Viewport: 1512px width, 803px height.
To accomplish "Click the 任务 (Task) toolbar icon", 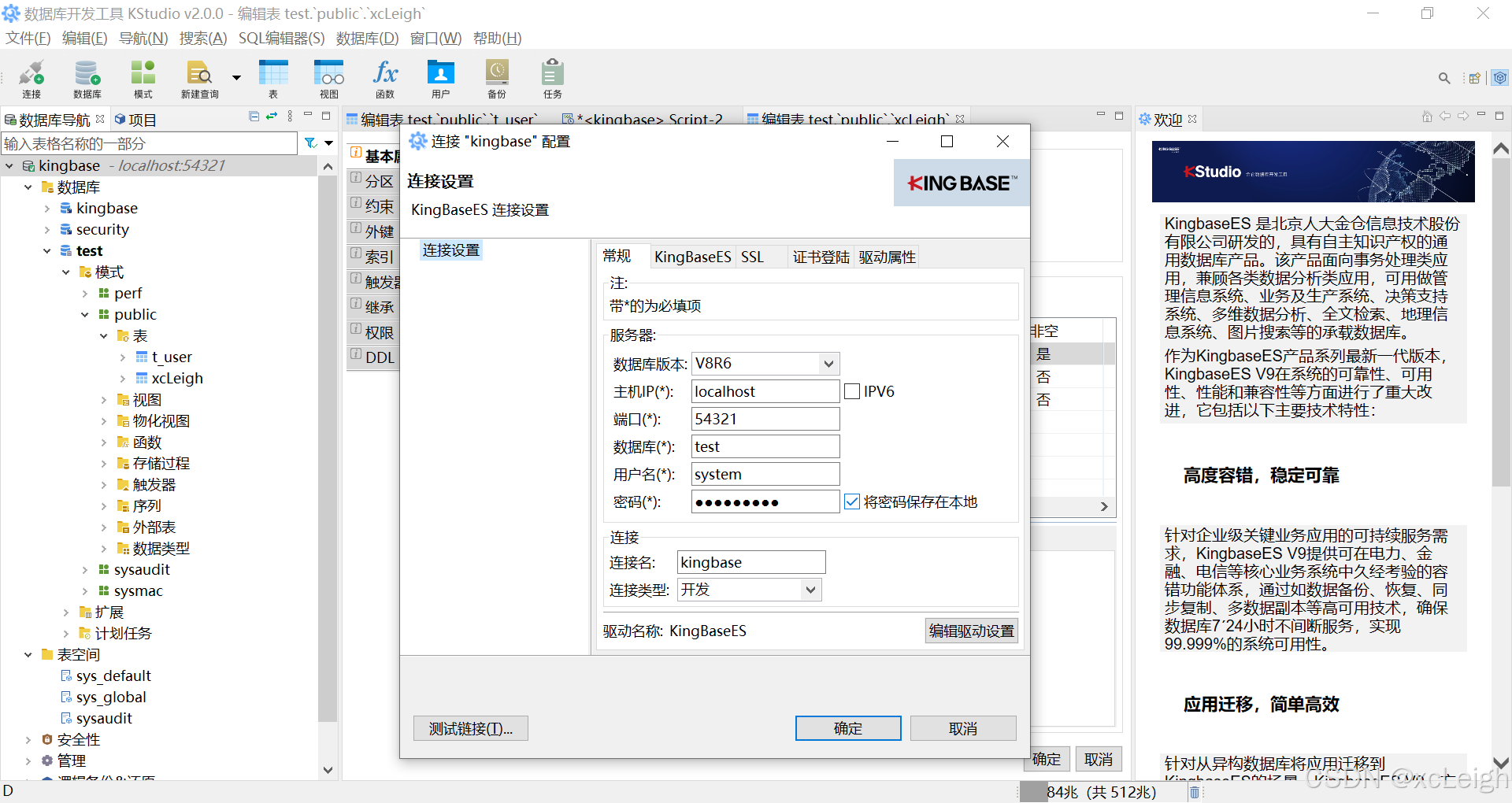I will [x=551, y=77].
